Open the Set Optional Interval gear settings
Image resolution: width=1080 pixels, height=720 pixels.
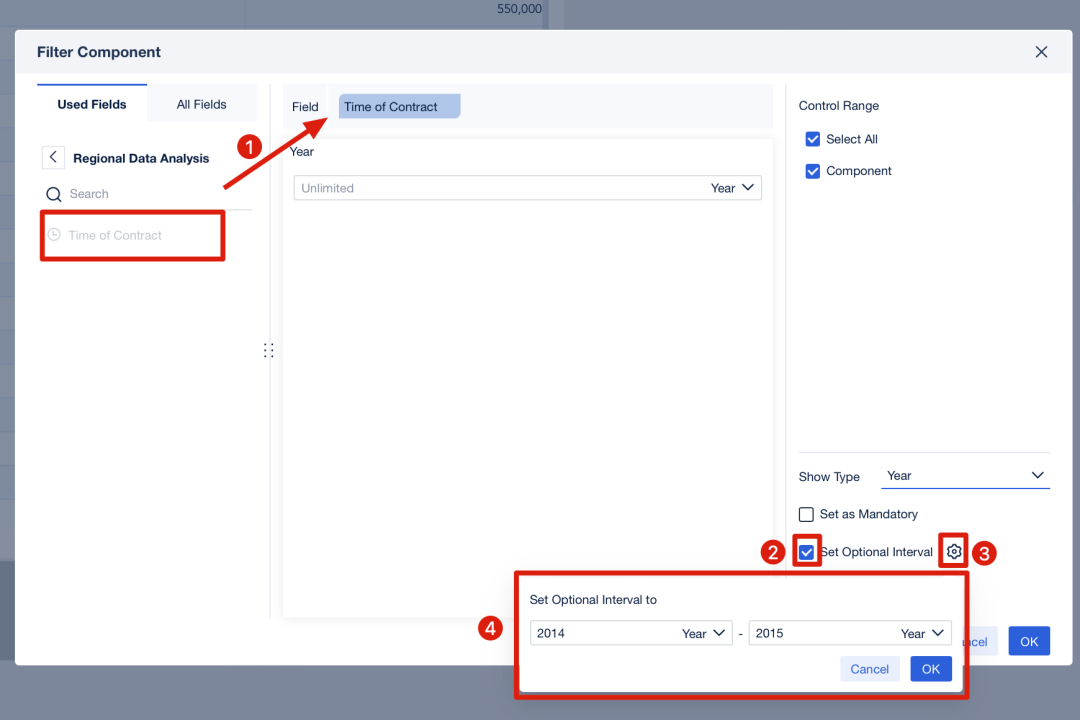(x=954, y=551)
